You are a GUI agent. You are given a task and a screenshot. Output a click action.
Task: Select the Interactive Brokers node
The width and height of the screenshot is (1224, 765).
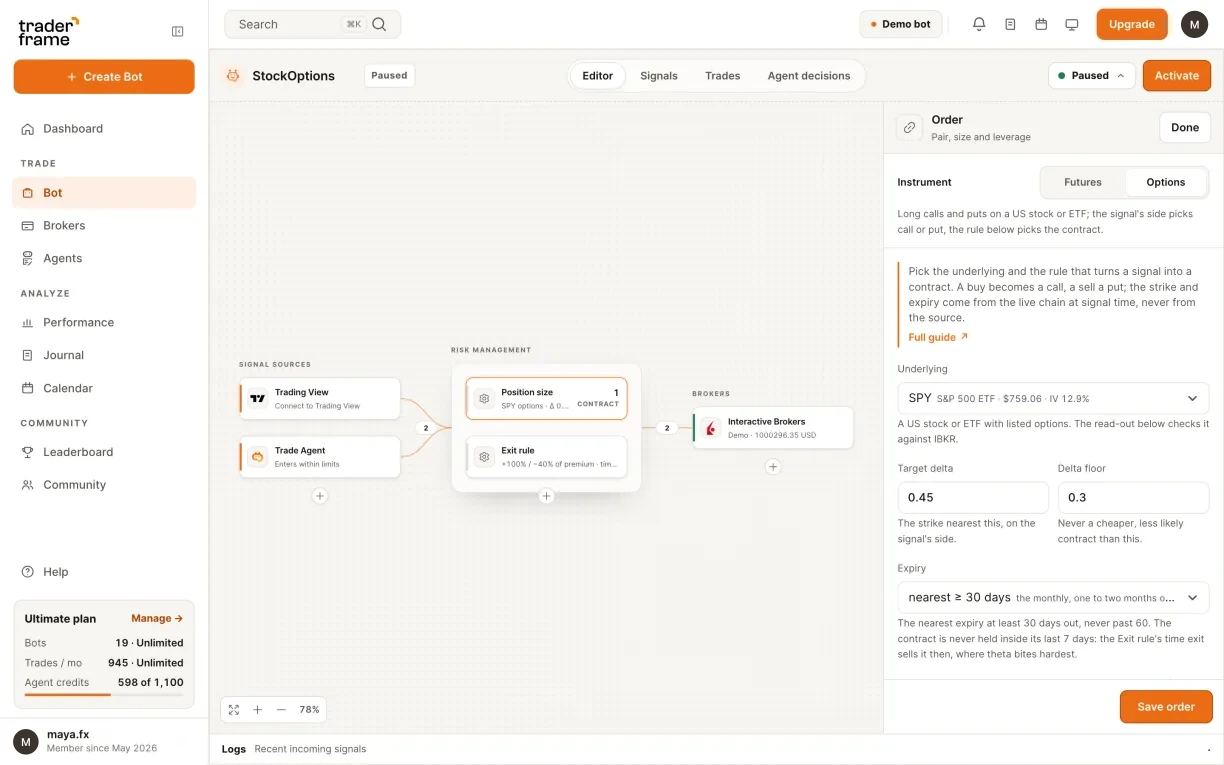pyautogui.click(x=773, y=428)
